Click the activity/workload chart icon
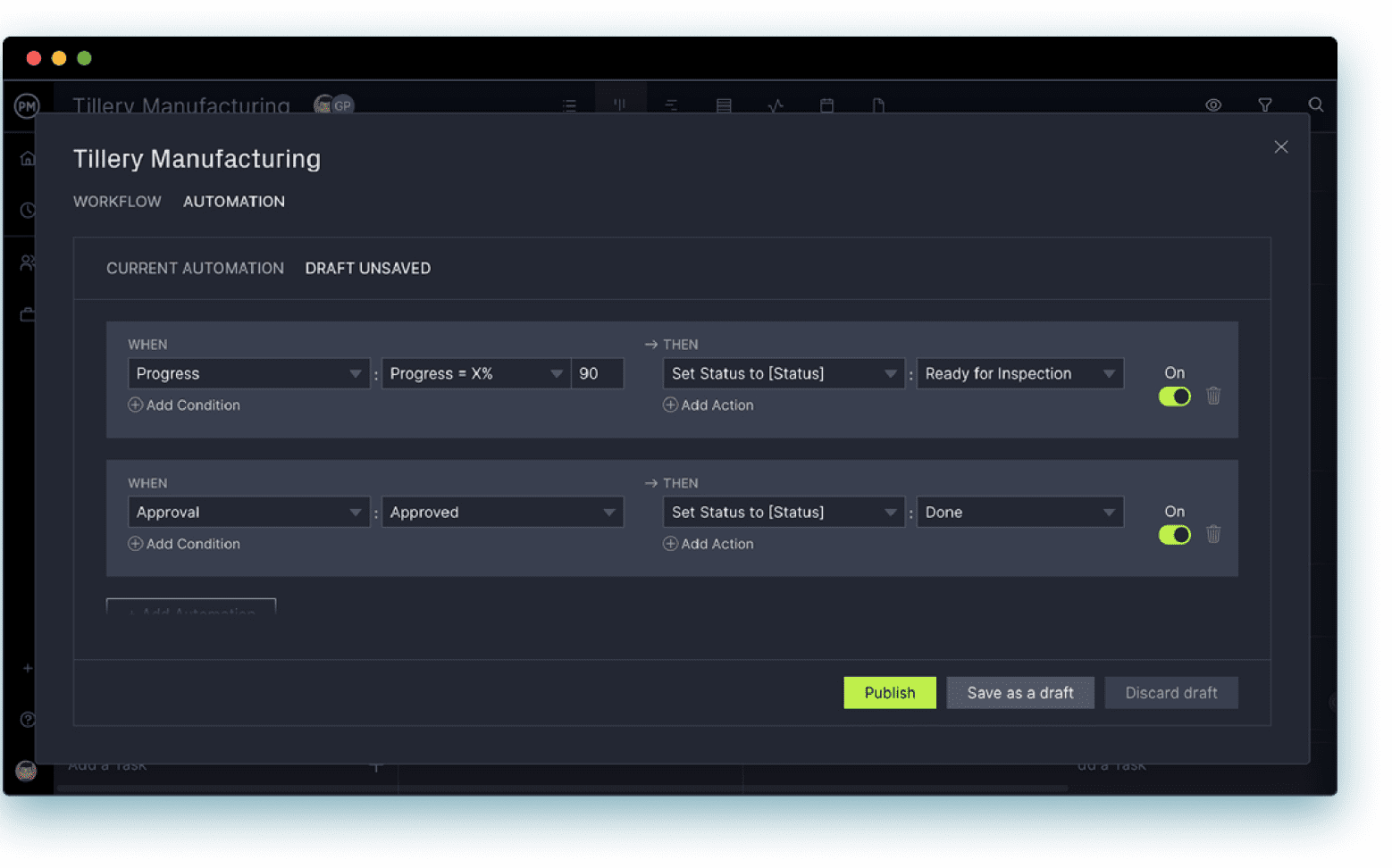Image resolution: width=1392 pixels, height=868 pixels. click(776, 104)
